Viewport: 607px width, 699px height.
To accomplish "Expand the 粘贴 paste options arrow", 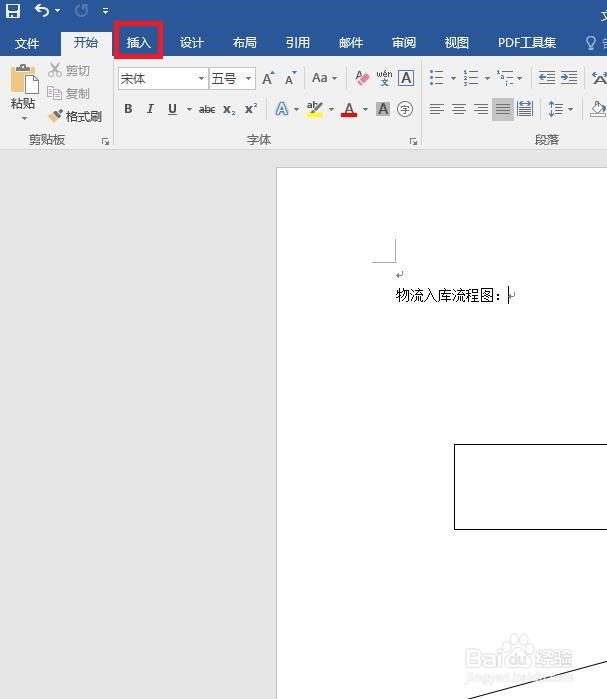I will [24, 119].
